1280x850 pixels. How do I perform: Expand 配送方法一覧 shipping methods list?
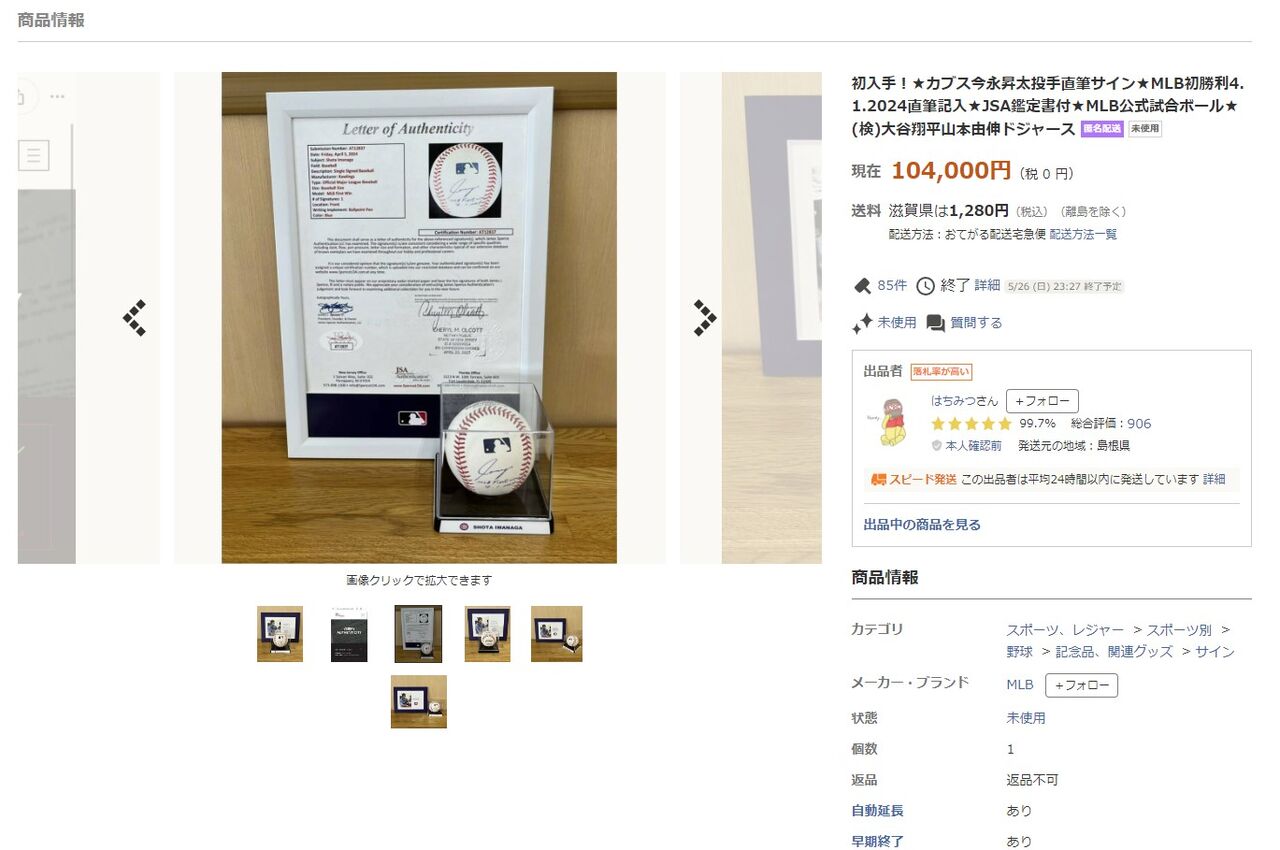[1084, 234]
